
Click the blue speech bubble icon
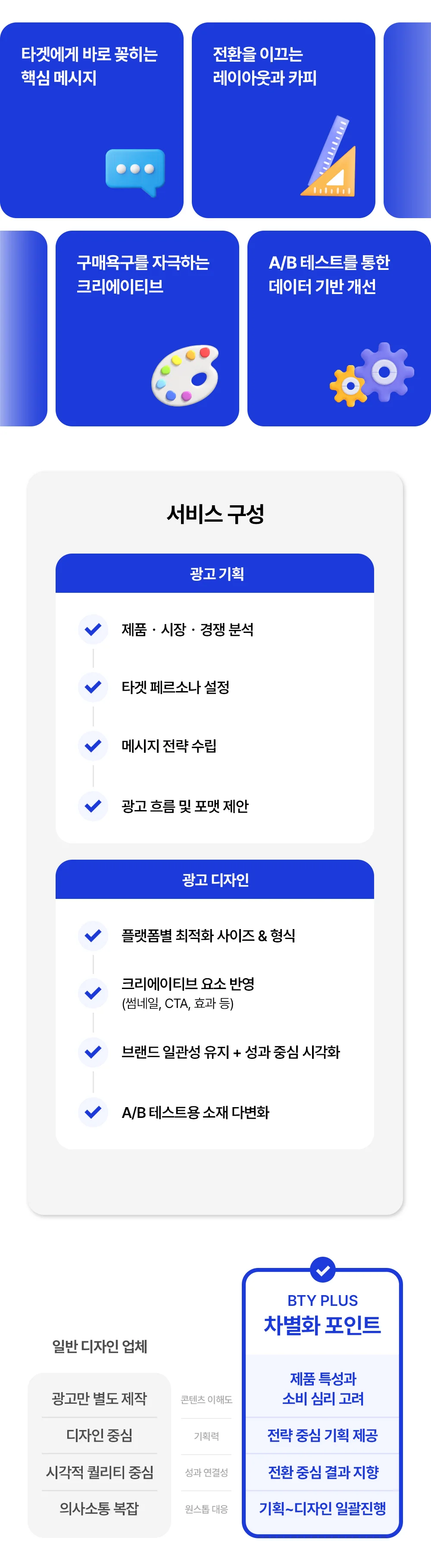(x=135, y=171)
